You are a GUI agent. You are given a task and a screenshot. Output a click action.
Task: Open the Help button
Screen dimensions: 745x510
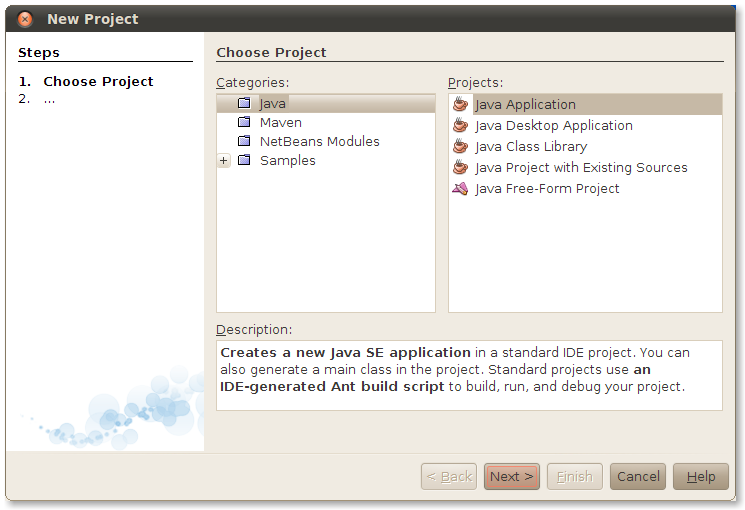[x=701, y=476]
